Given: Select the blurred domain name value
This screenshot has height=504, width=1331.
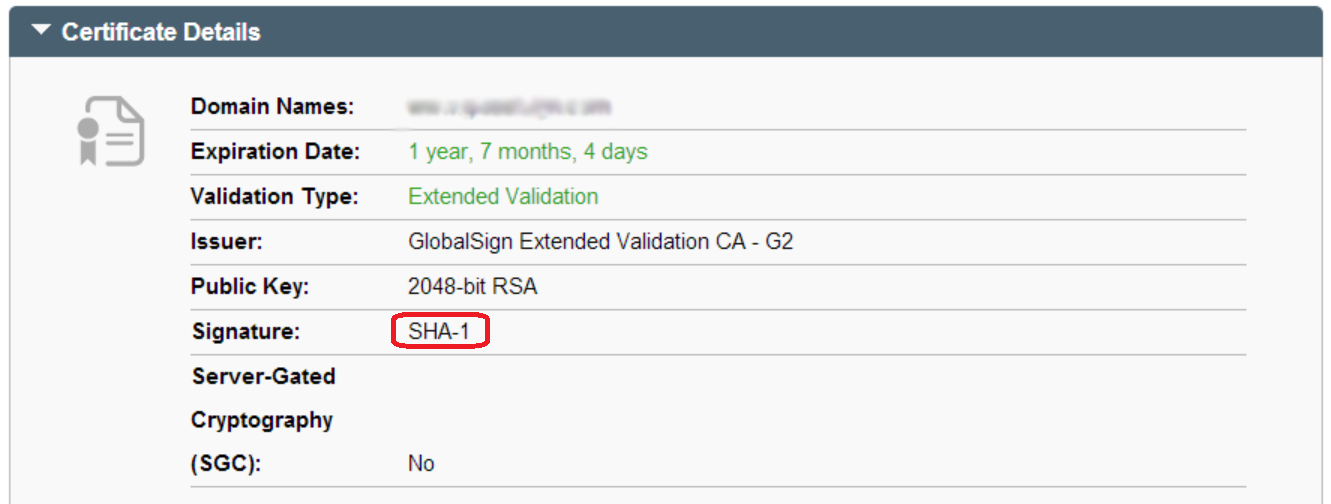Looking at the screenshot, I should pos(510,107).
